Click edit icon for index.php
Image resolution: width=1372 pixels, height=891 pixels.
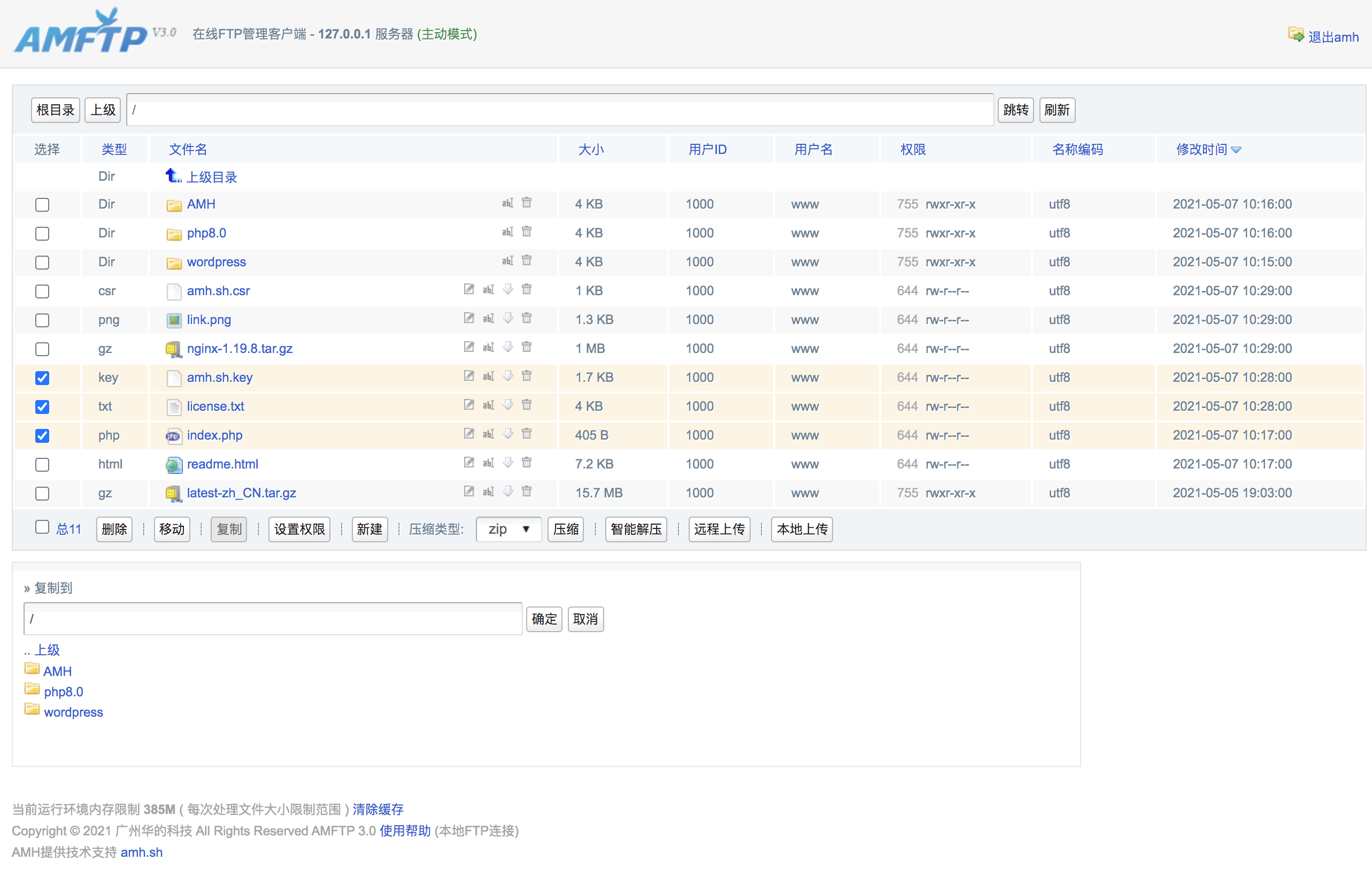pyautogui.click(x=469, y=433)
